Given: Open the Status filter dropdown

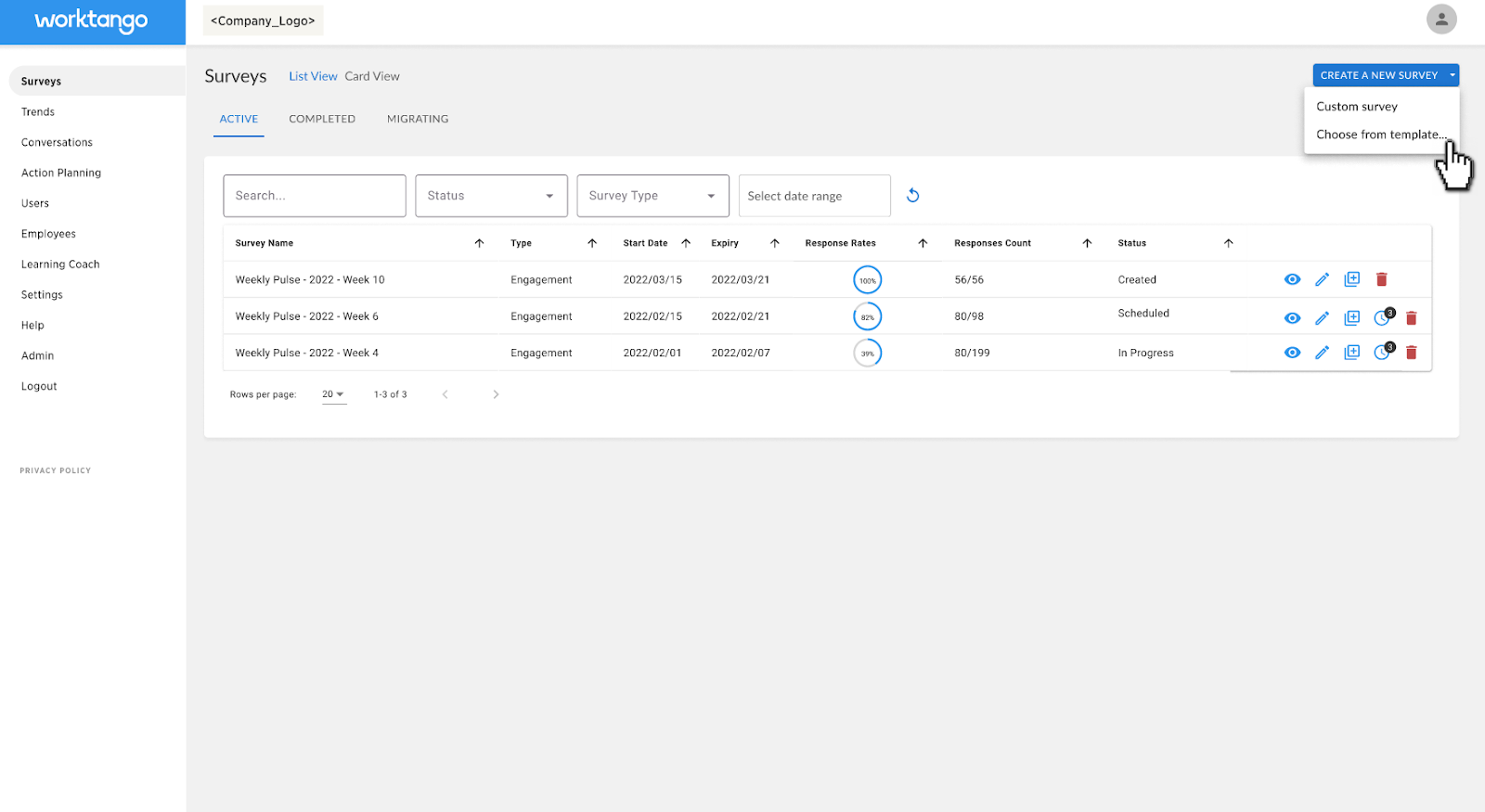Looking at the screenshot, I should [491, 196].
